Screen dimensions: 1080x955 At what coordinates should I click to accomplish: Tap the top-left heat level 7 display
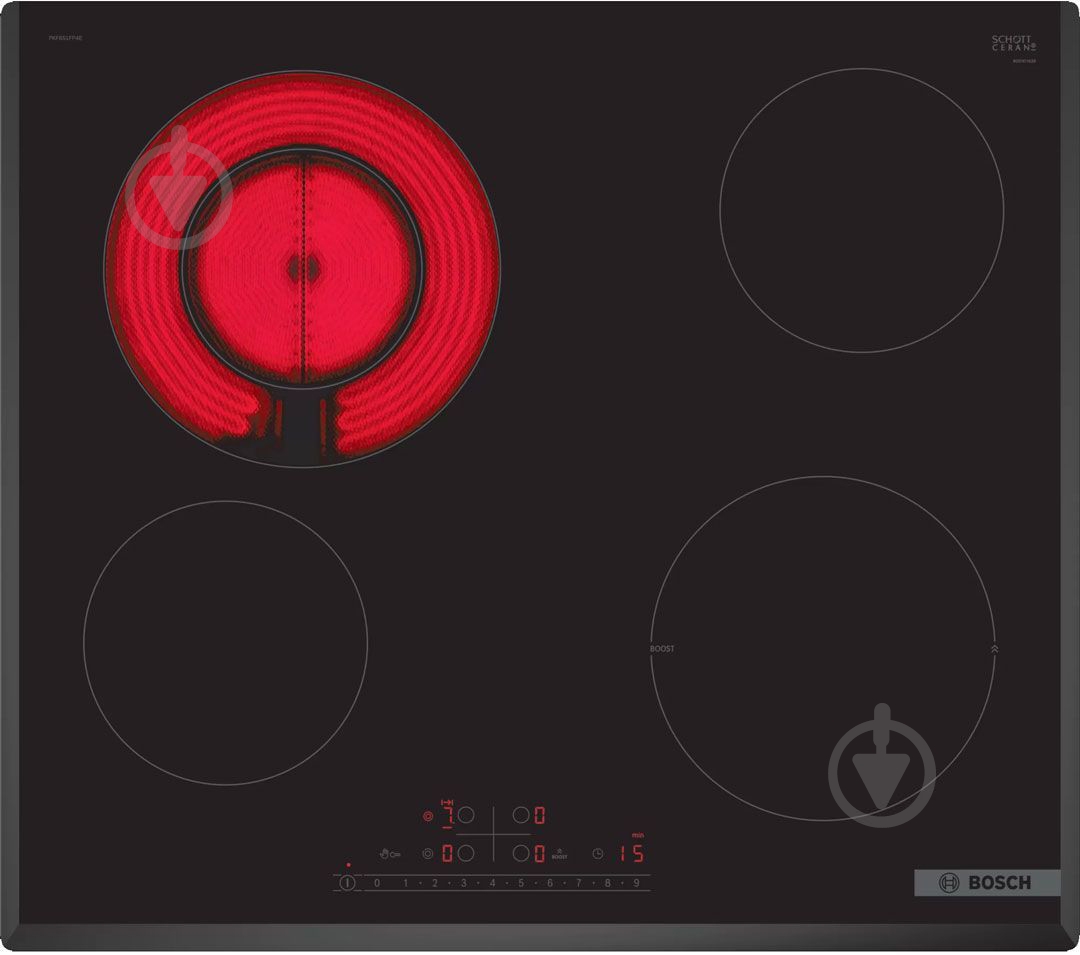coord(447,816)
